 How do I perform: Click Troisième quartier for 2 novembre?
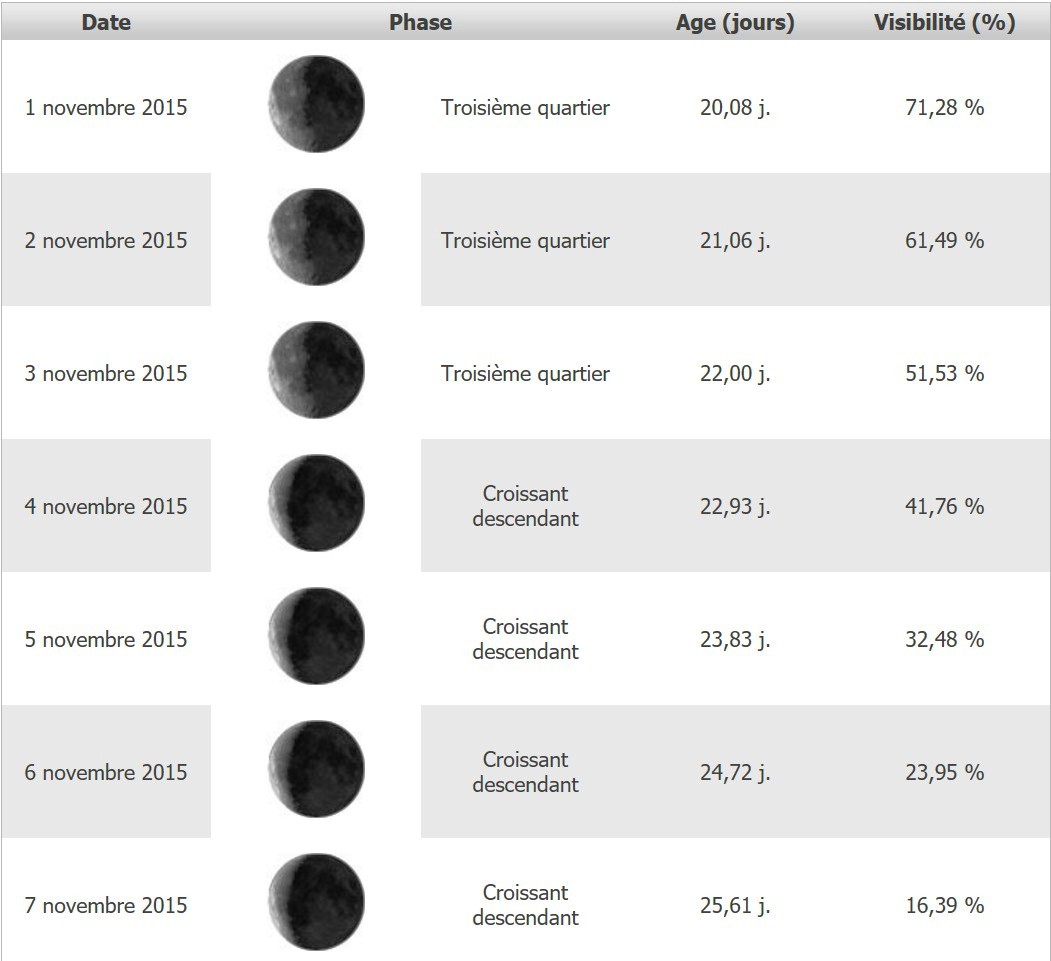(525, 241)
